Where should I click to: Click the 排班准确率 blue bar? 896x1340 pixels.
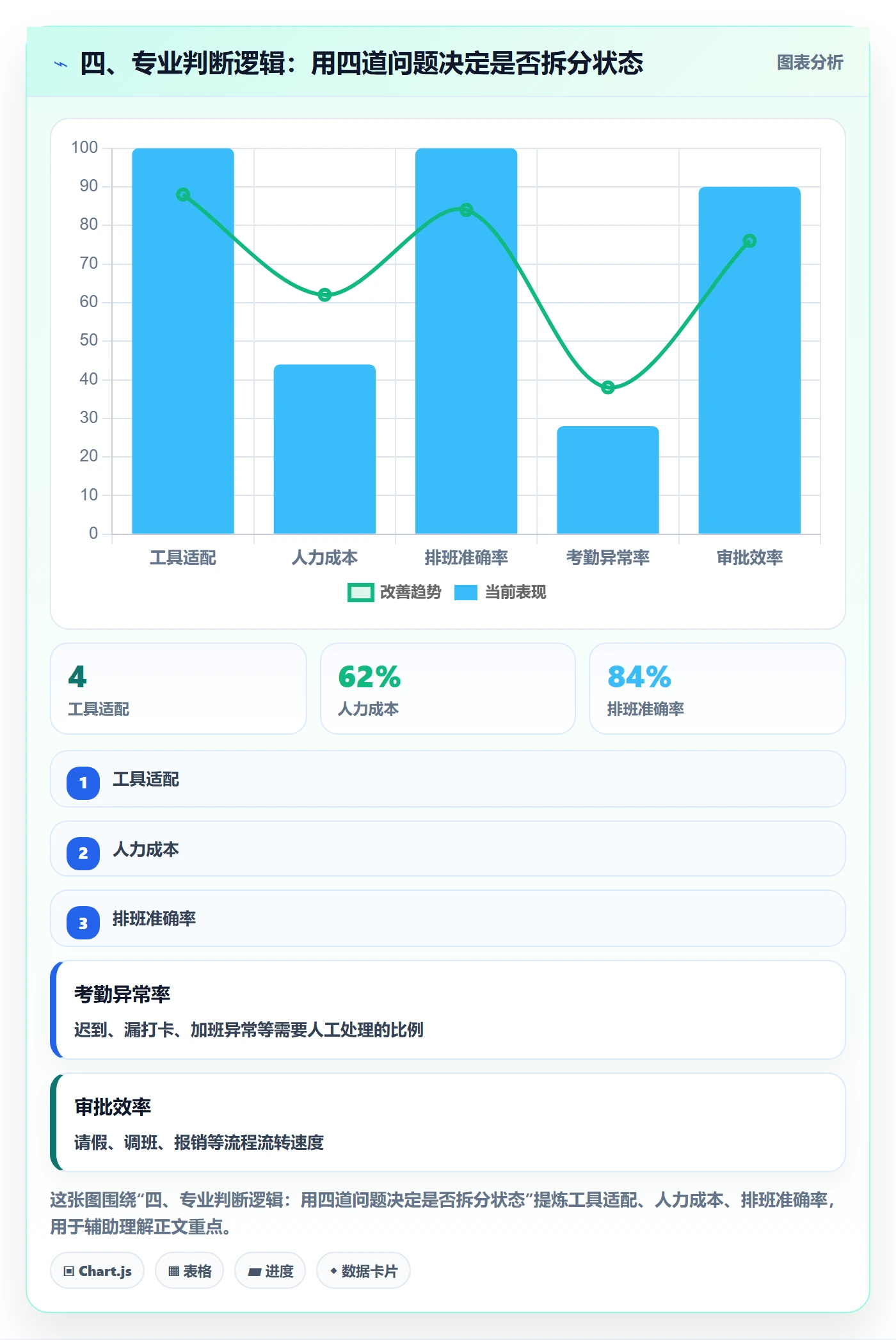(466, 340)
